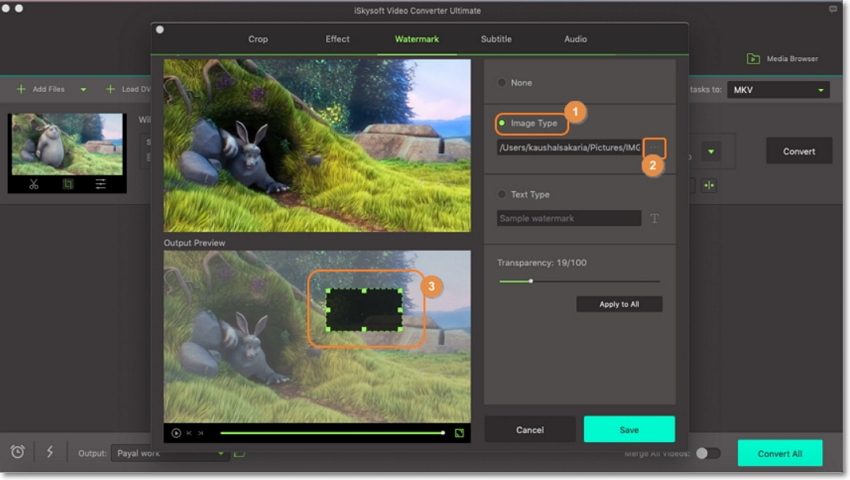Screen dimensions: 850x480
Task: Adjust the Transparency slider
Action: point(530,281)
